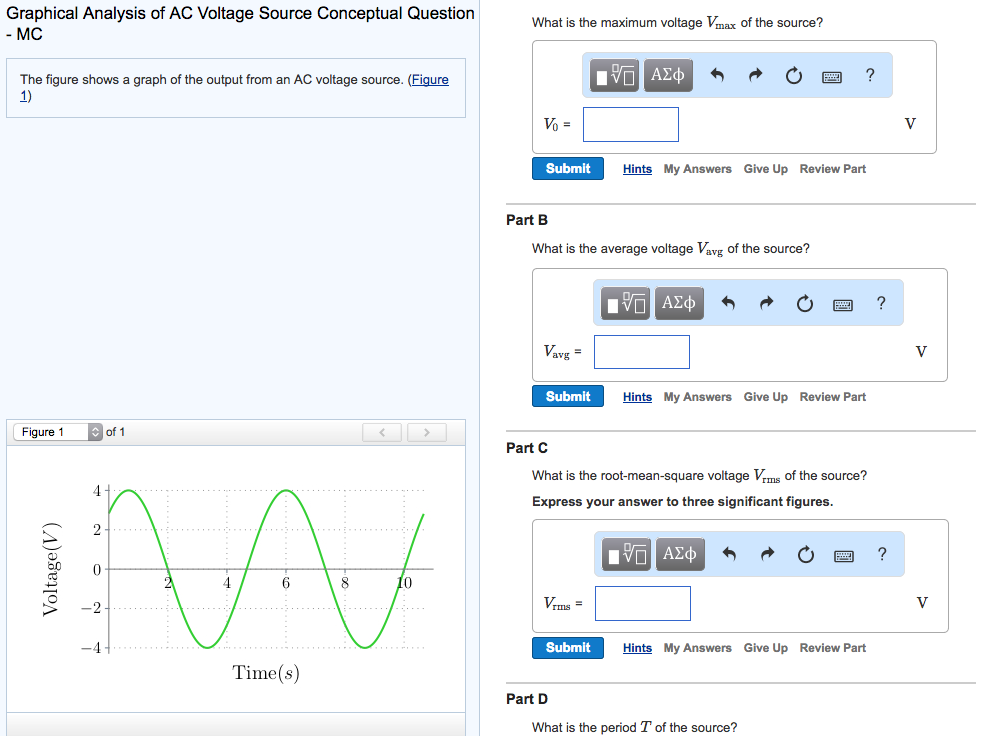The image size is (1001, 736).
Task: Open the Figure 1 link in the problem statement
Action: [x=430, y=79]
